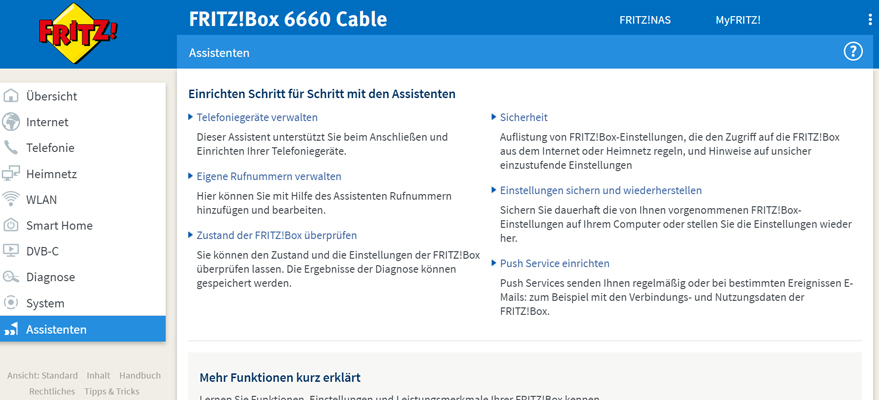Image resolution: width=879 pixels, height=400 pixels.
Task: Launch the Push Service einrichten assistant
Action: coord(554,263)
